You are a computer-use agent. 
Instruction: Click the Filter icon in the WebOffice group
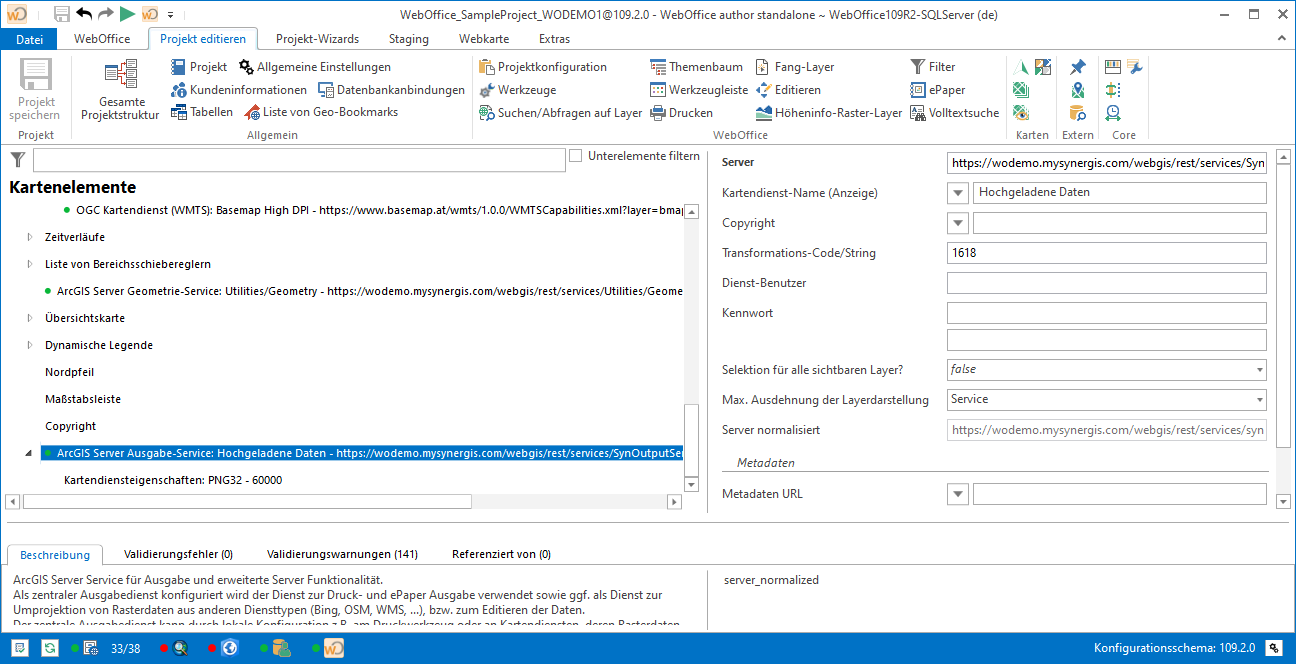916,66
